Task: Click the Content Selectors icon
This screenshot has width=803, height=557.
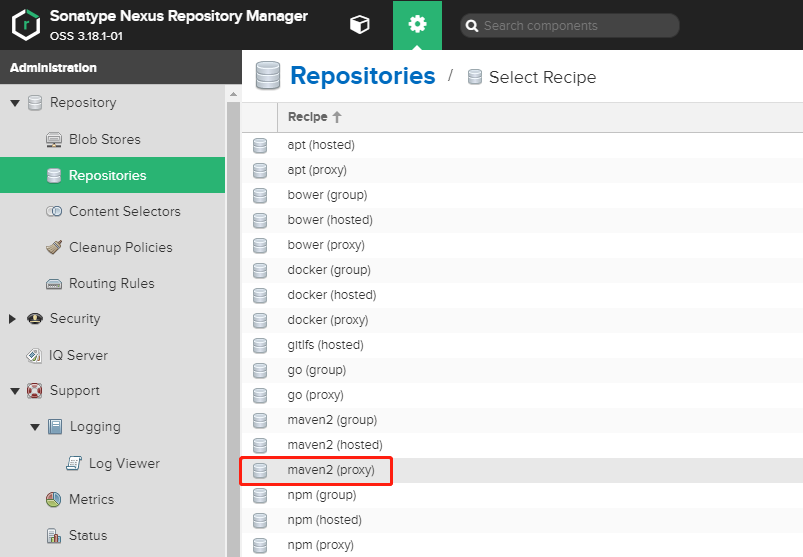Action: point(54,211)
